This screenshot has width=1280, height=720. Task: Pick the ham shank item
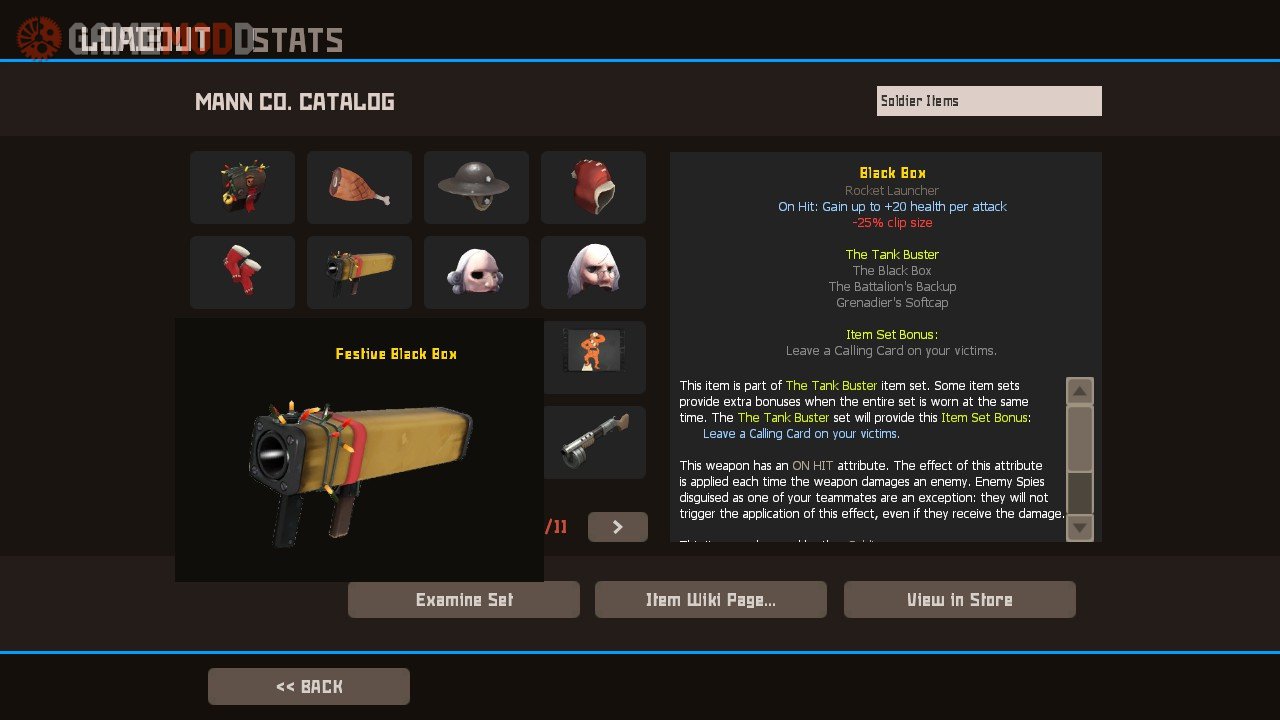[359, 187]
